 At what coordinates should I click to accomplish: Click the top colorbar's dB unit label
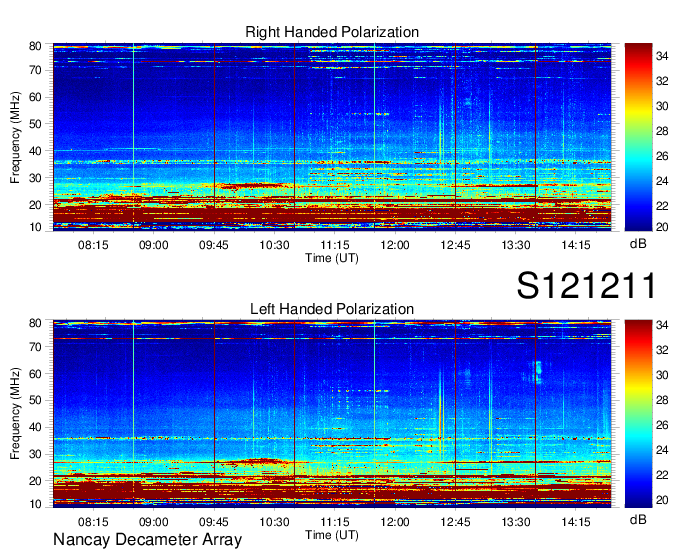pyautogui.click(x=638, y=244)
